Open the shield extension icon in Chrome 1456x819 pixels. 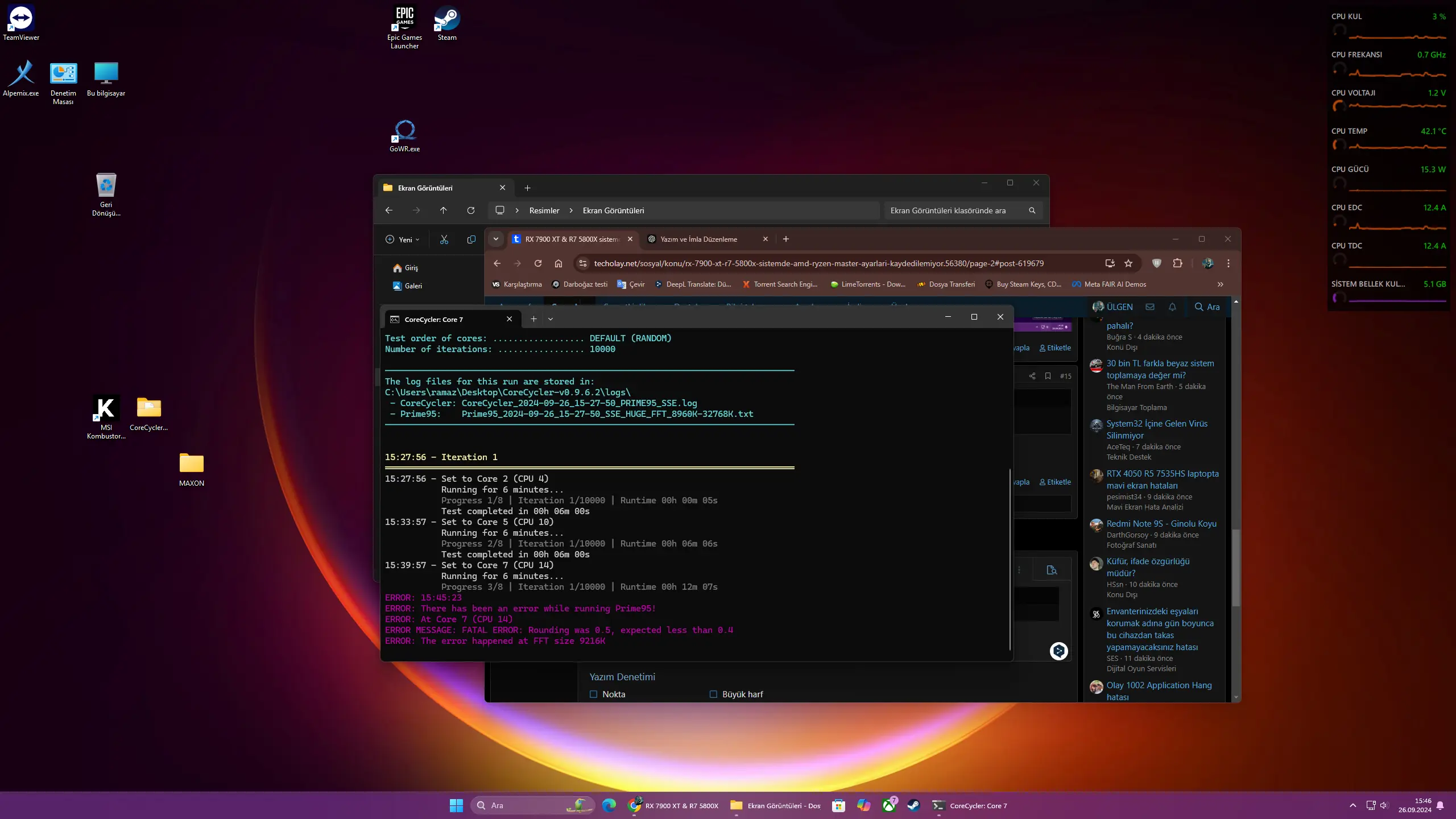(1156, 263)
